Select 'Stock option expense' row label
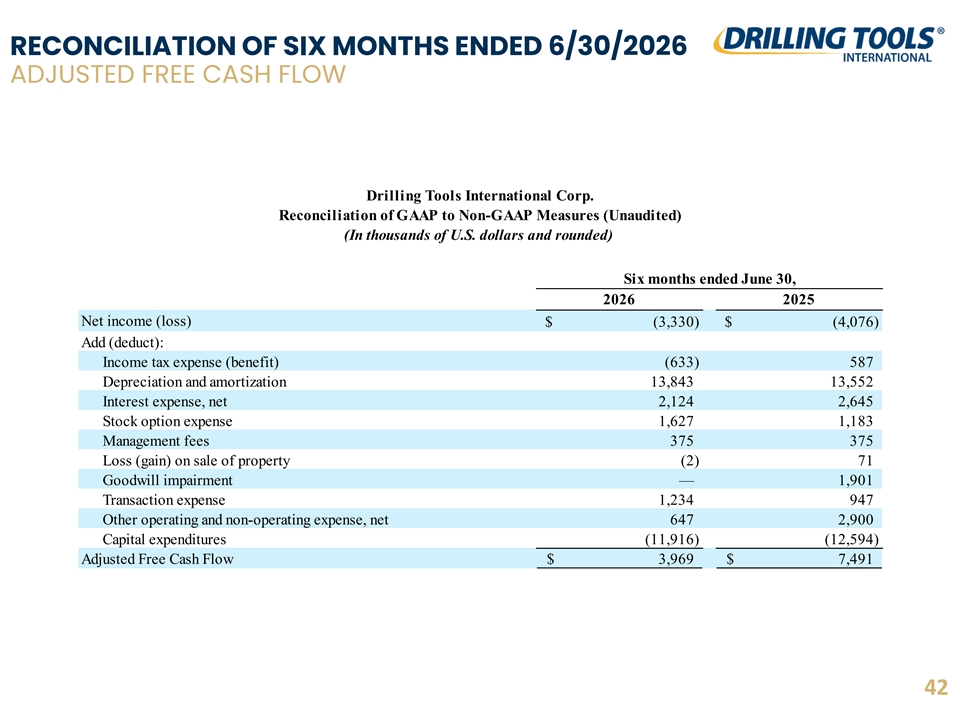The height and width of the screenshot is (720, 960). (167, 421)
